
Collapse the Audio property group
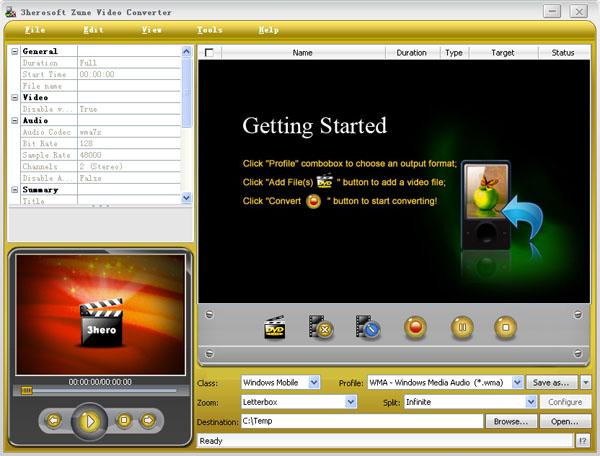point(15,121)
